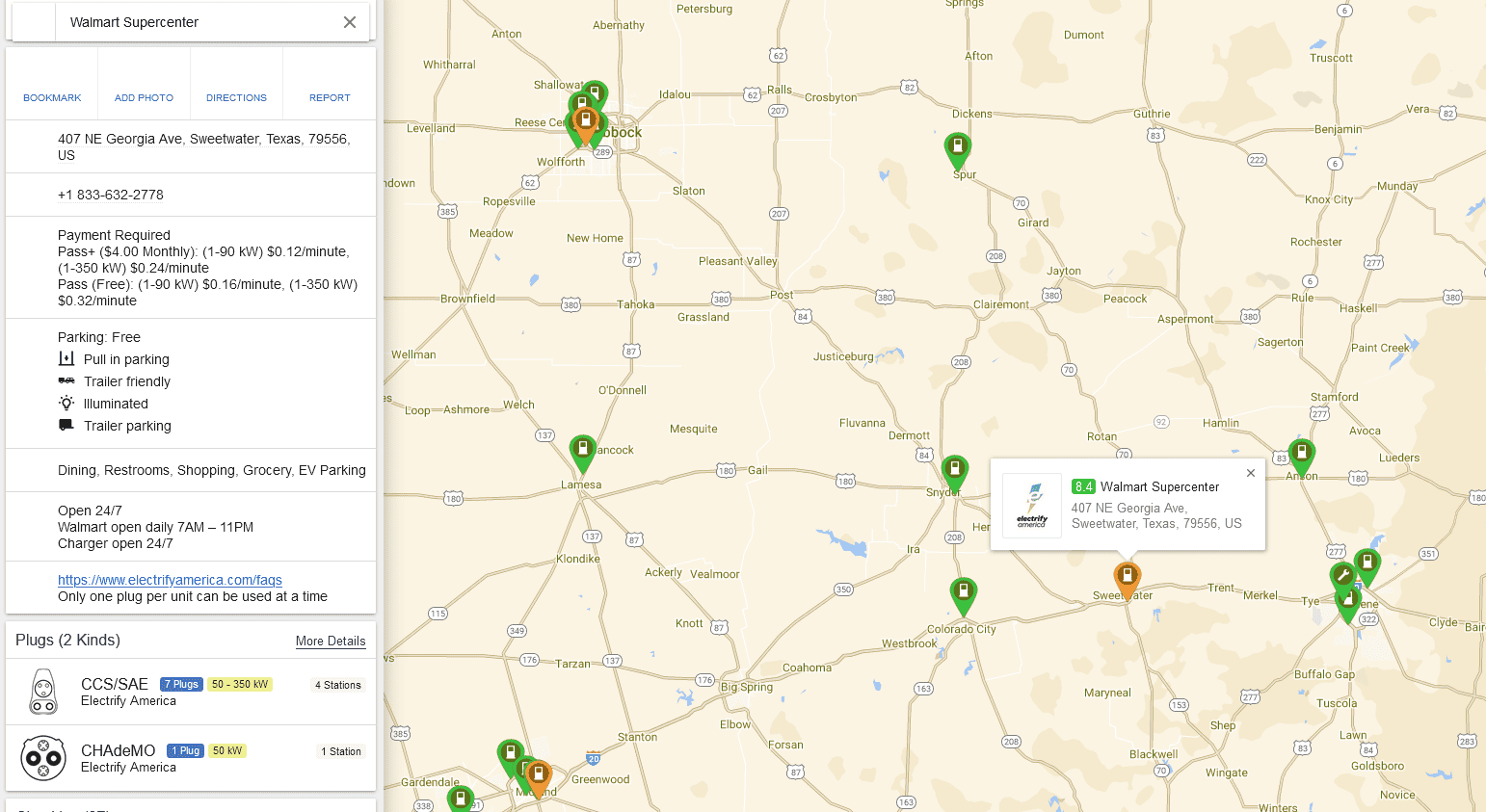
Task: Get Directions to this station
Action: [x=236, y=84]
